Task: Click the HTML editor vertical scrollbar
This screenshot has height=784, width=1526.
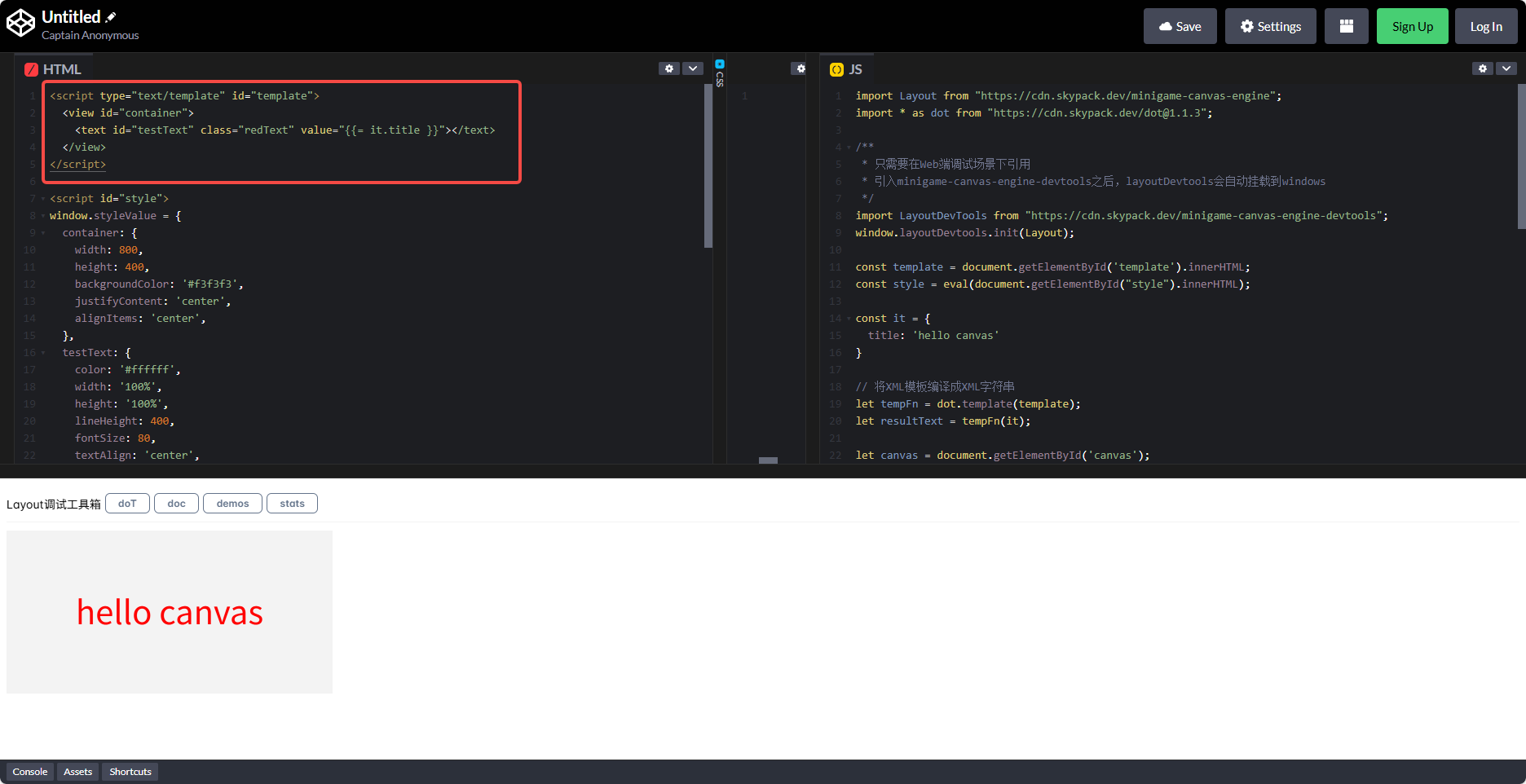Action: click(708, 166)
